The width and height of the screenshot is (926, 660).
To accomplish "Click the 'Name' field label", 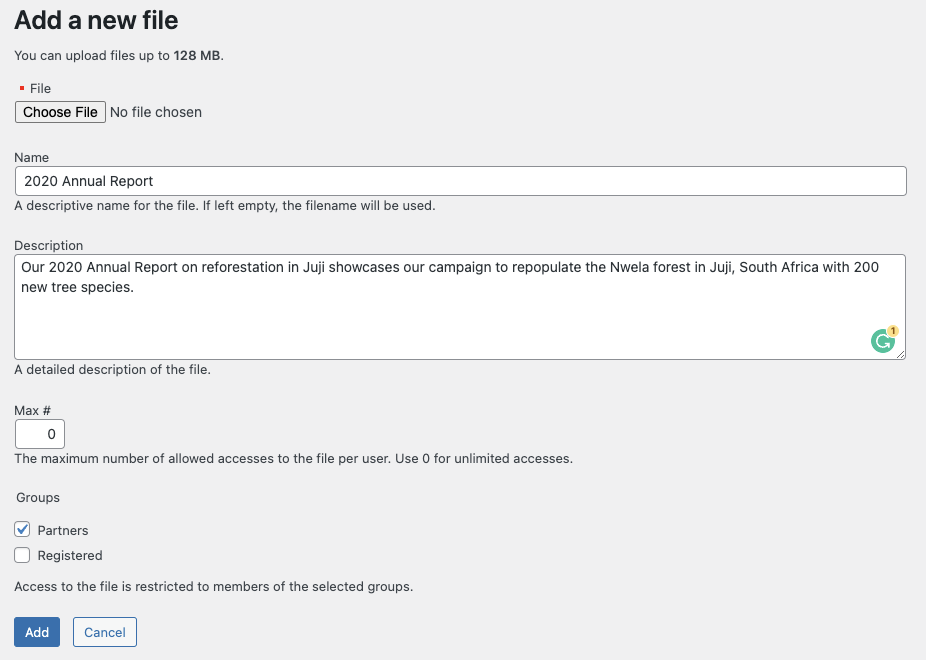I will pyautogui.click(x=31, y=158).
